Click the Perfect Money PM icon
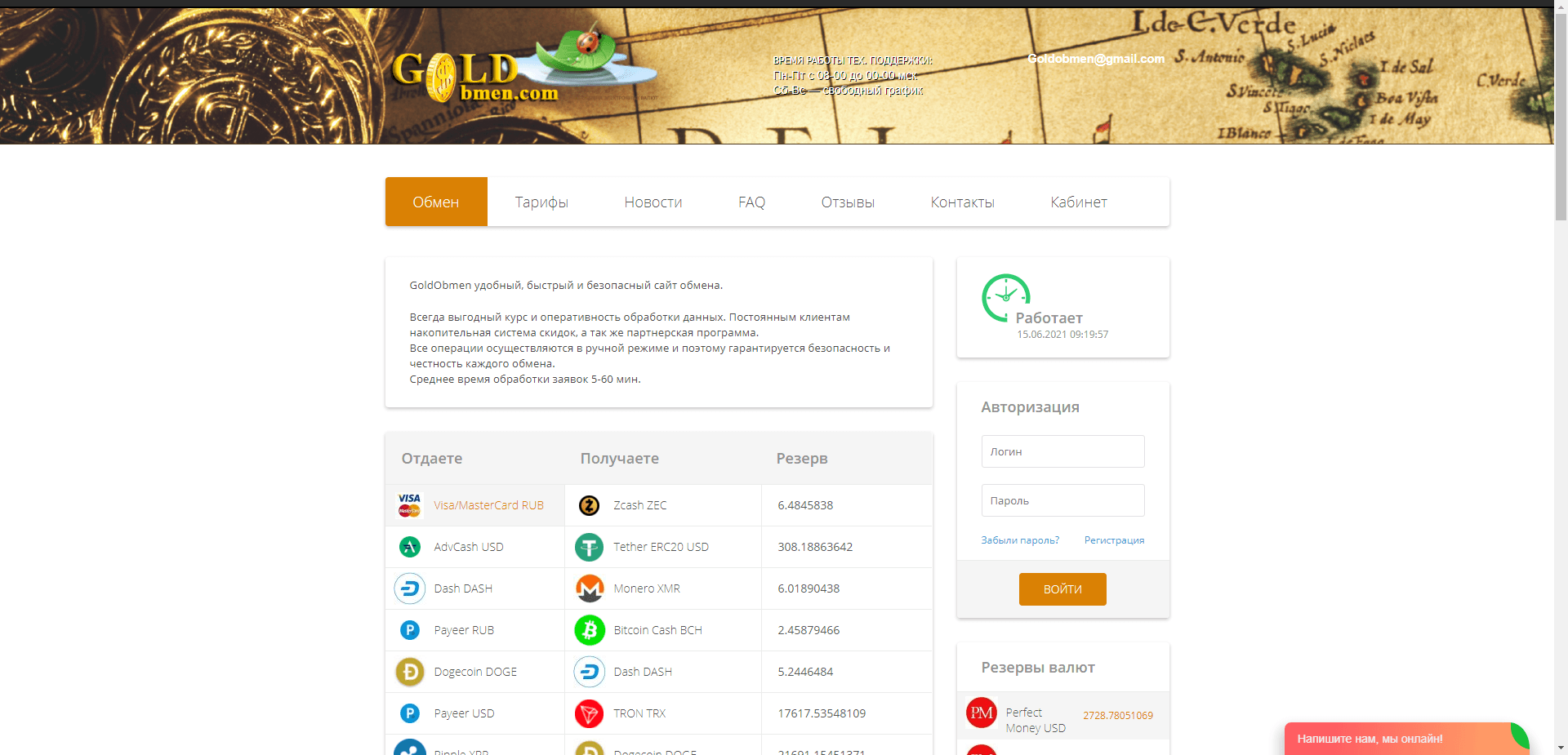This screenshot has height=755, width=1568. [x=982, y=713]
